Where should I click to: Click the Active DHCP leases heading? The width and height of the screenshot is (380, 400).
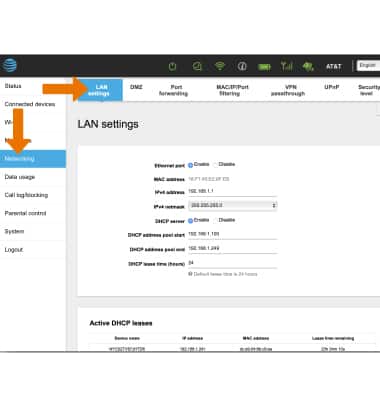tap(121, 323)
